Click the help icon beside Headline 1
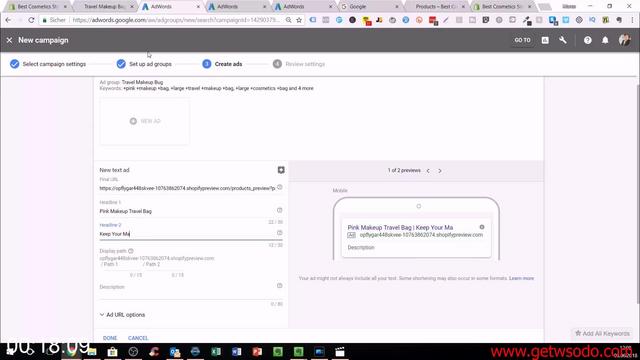640x360 pixels. point(280,210)
